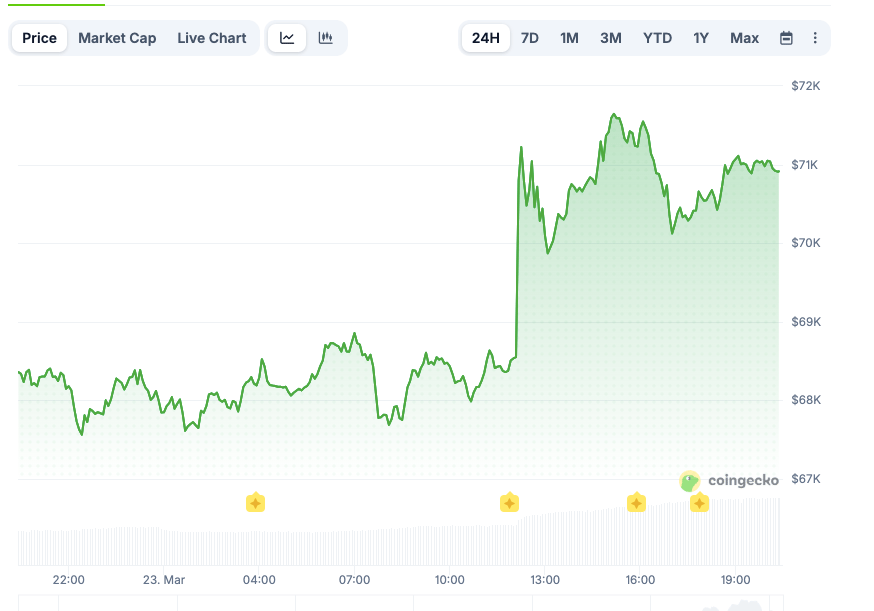Viewport: 874px width, 611px height.
Task: Switch to the Market Cap tab
Action: point(117,38)
